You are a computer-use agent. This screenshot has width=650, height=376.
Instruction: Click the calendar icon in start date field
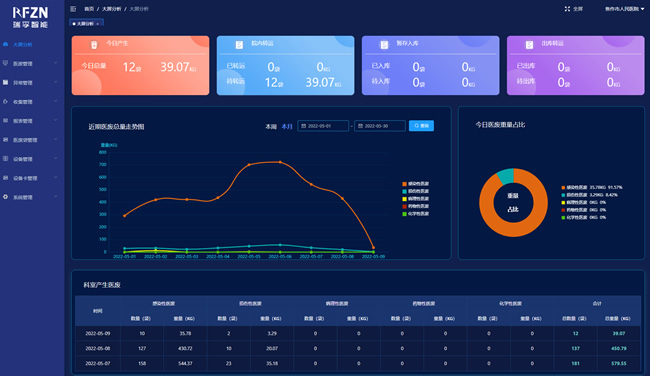click(303, 126)
